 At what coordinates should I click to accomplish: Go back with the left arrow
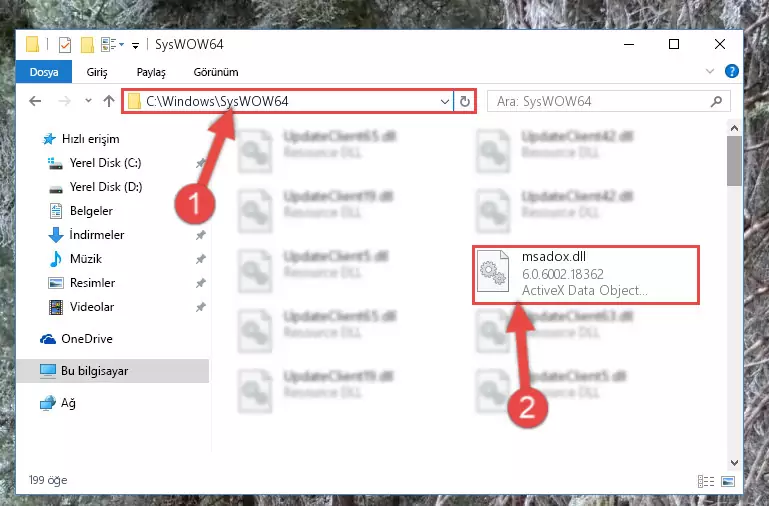[x=35, y=101]
